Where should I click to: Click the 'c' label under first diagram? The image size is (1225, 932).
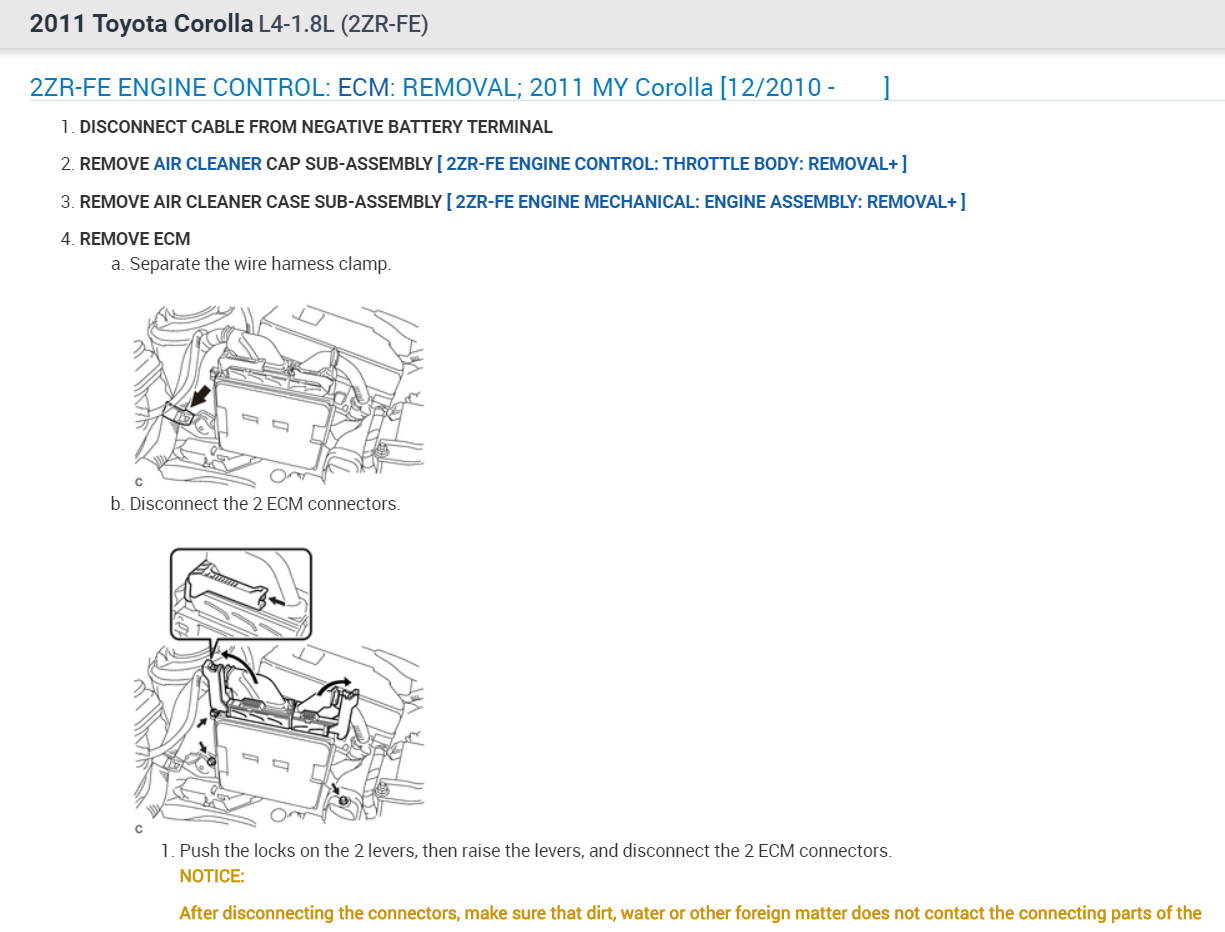pos(138,483)
